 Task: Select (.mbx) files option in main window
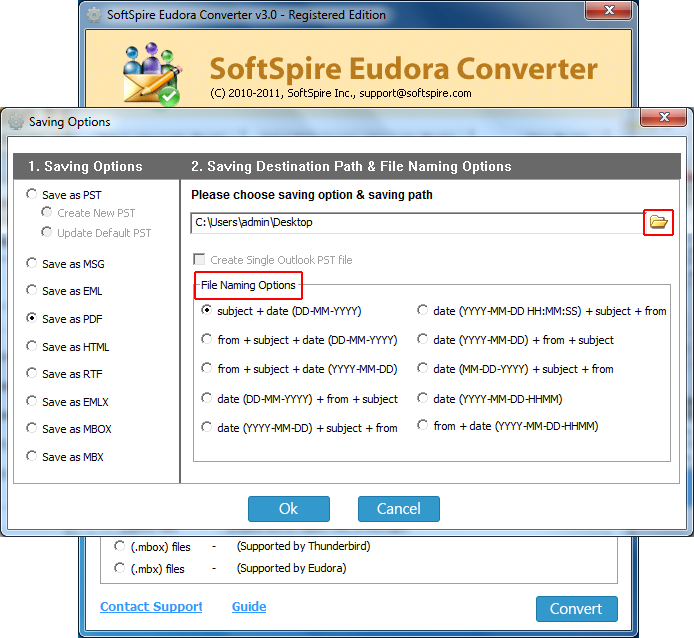(x=120, y=568)
